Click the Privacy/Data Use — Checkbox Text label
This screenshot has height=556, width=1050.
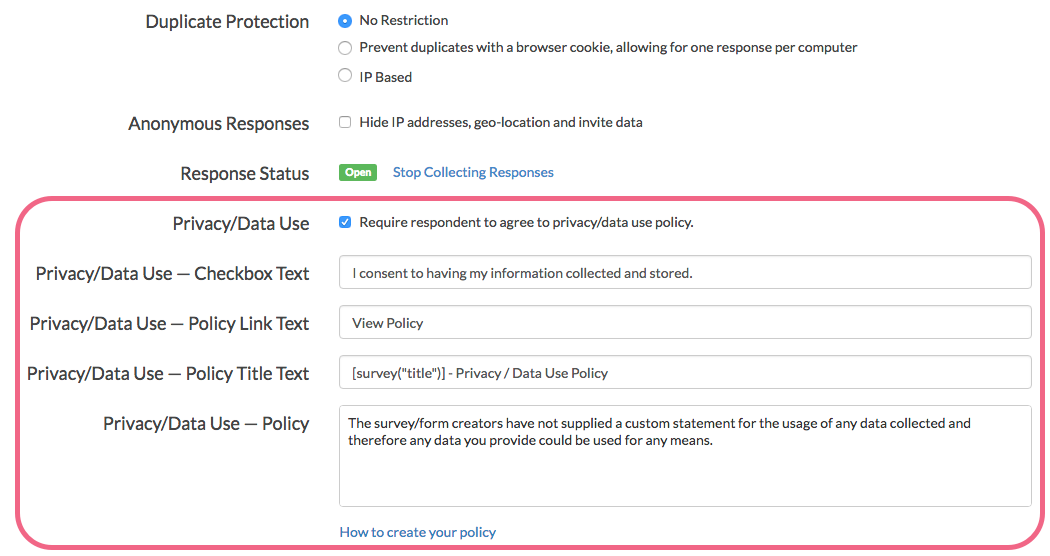coord(172,274)
